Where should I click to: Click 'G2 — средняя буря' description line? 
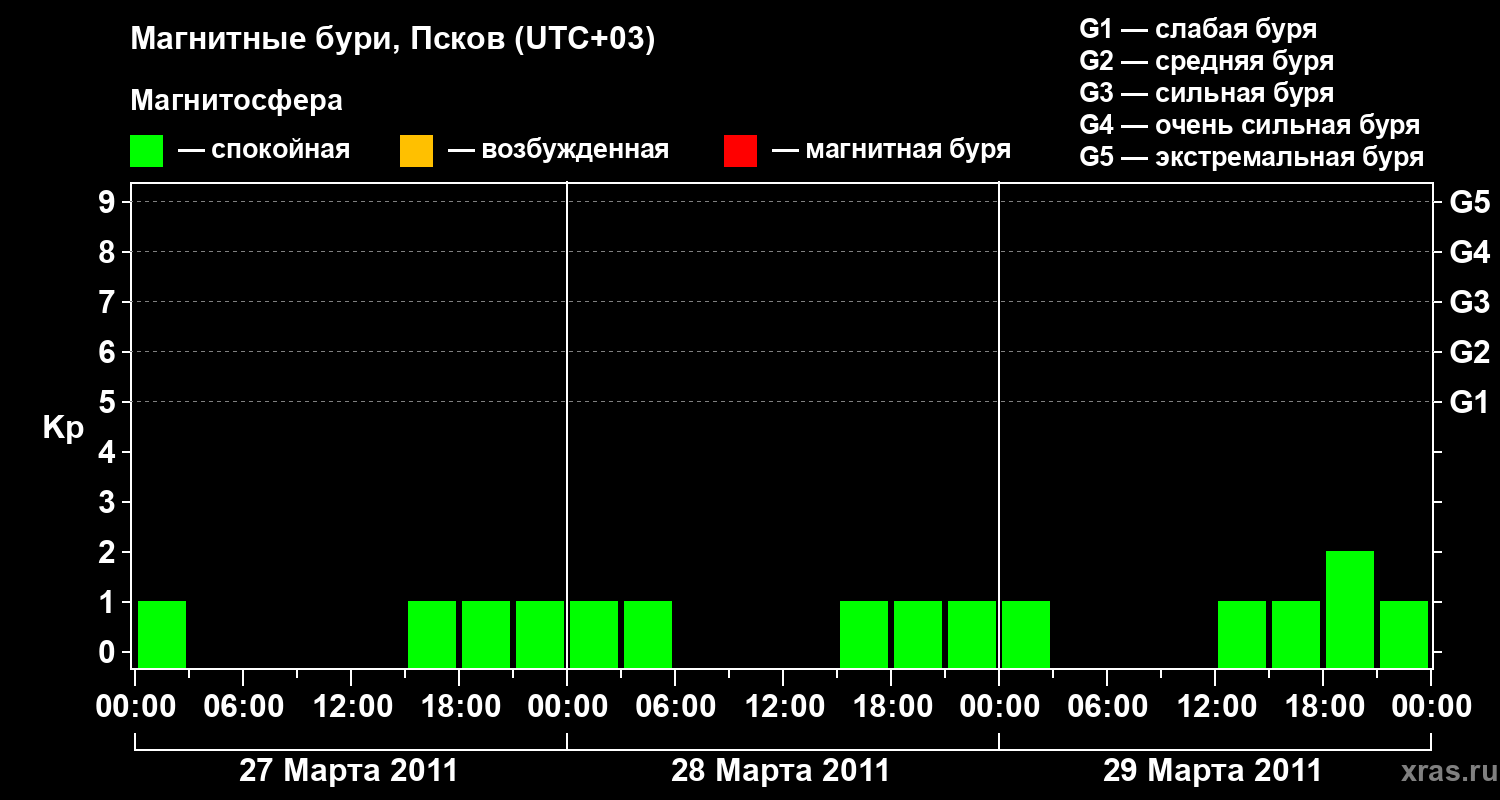1207,61
